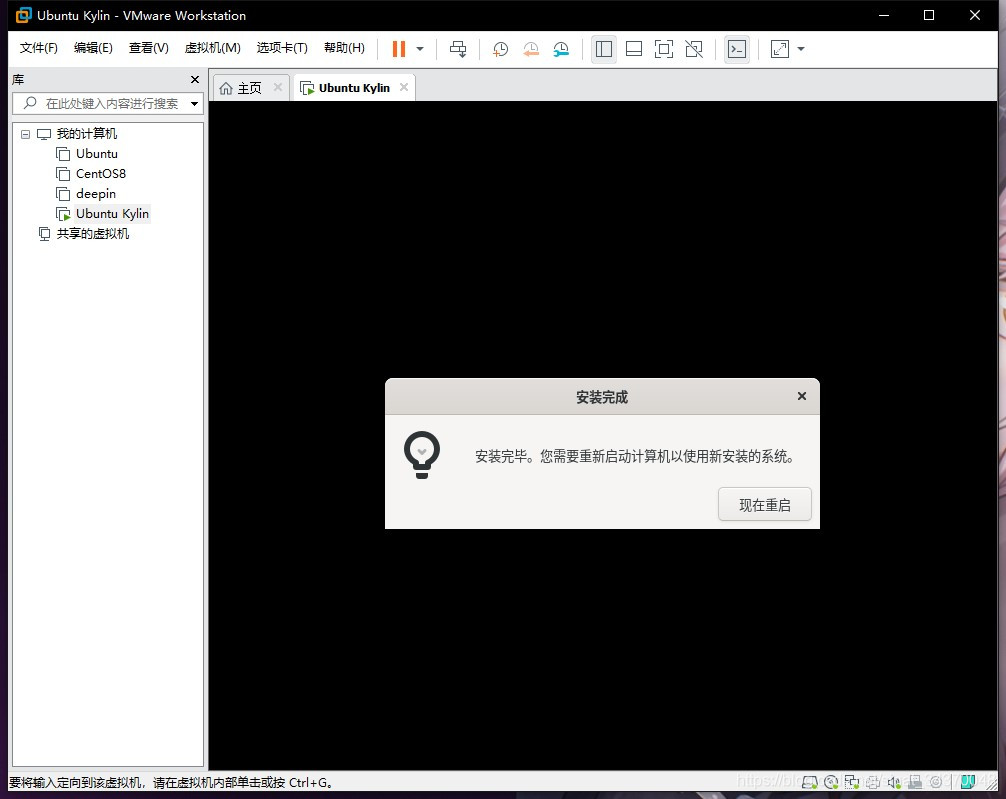Screen dimensions: 1006x799
Task: Select 共享的虚拟机 in the library
Action: pos(92,234)
